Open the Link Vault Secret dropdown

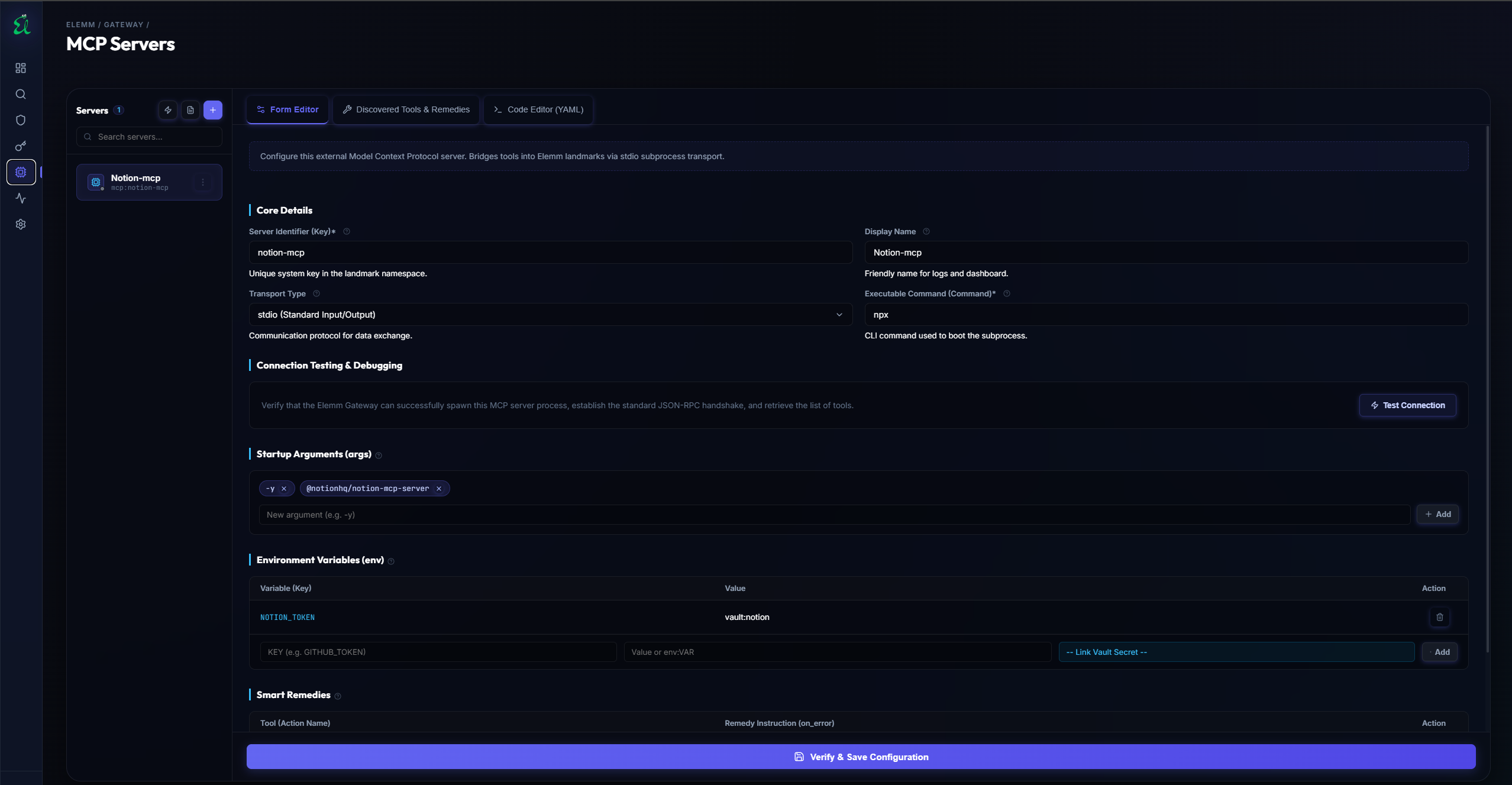pyautogui.click(x=1236, y=652)
